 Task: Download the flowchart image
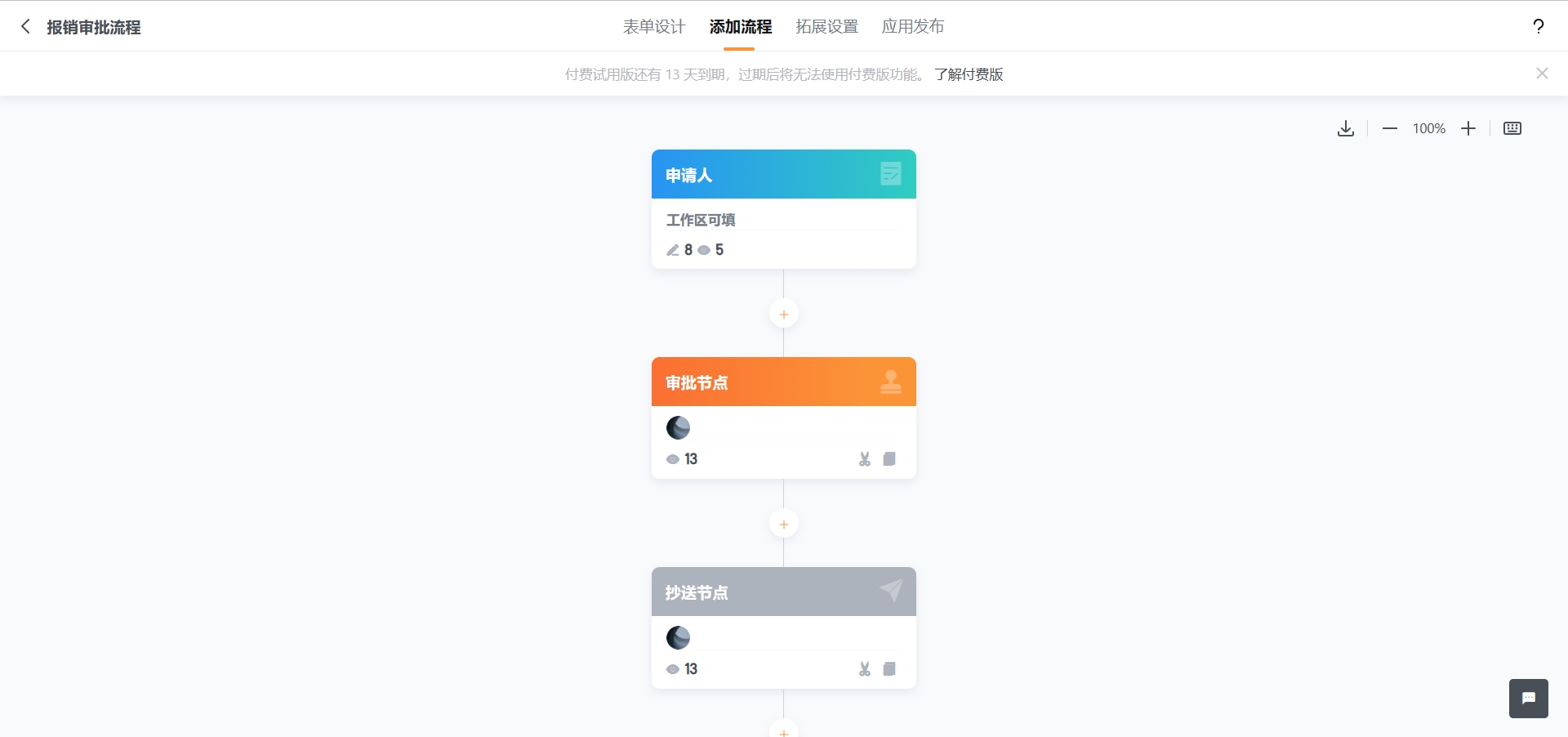tap(1346, 128)
